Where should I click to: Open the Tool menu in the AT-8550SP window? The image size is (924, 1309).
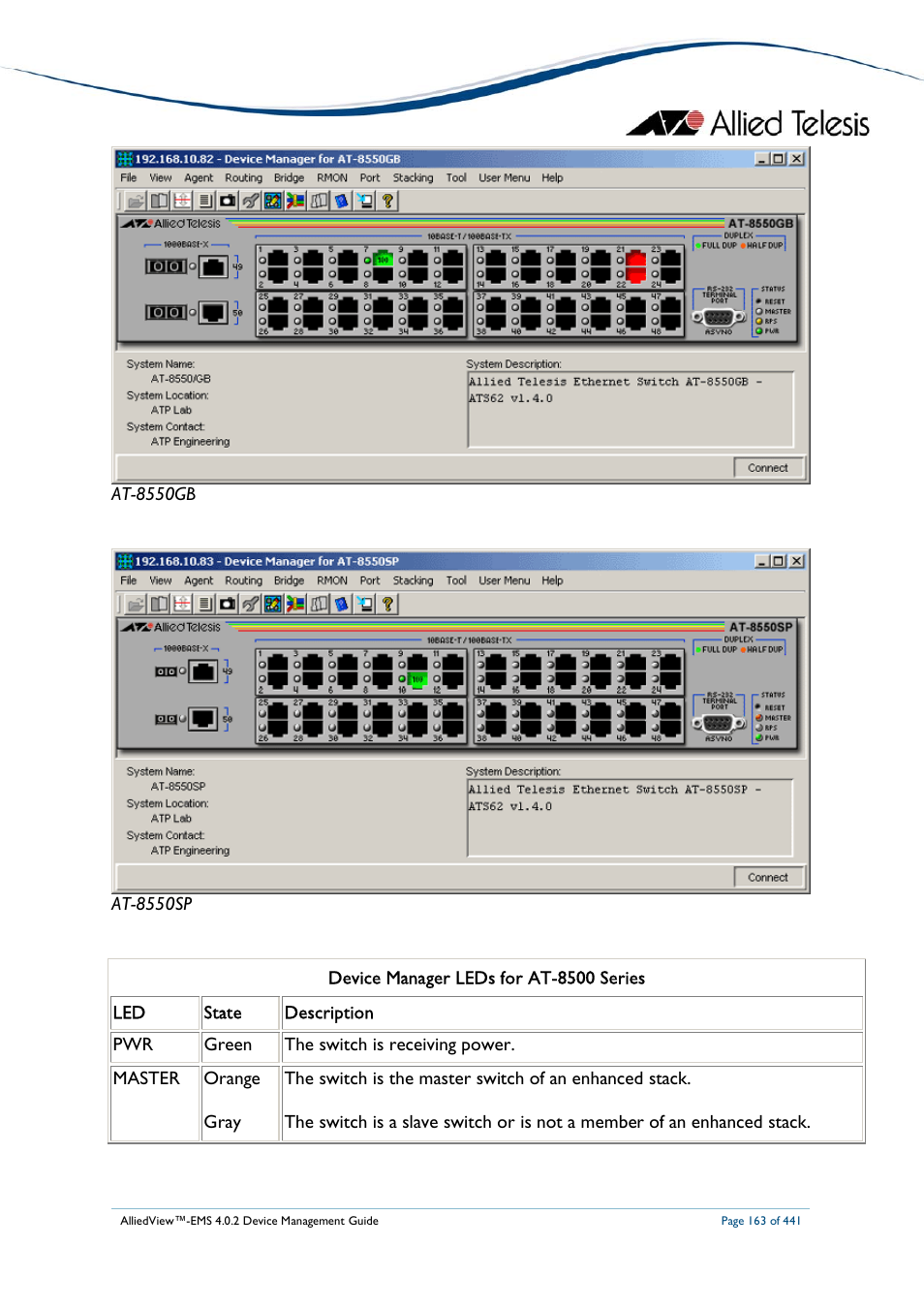[x=456, y=581]
